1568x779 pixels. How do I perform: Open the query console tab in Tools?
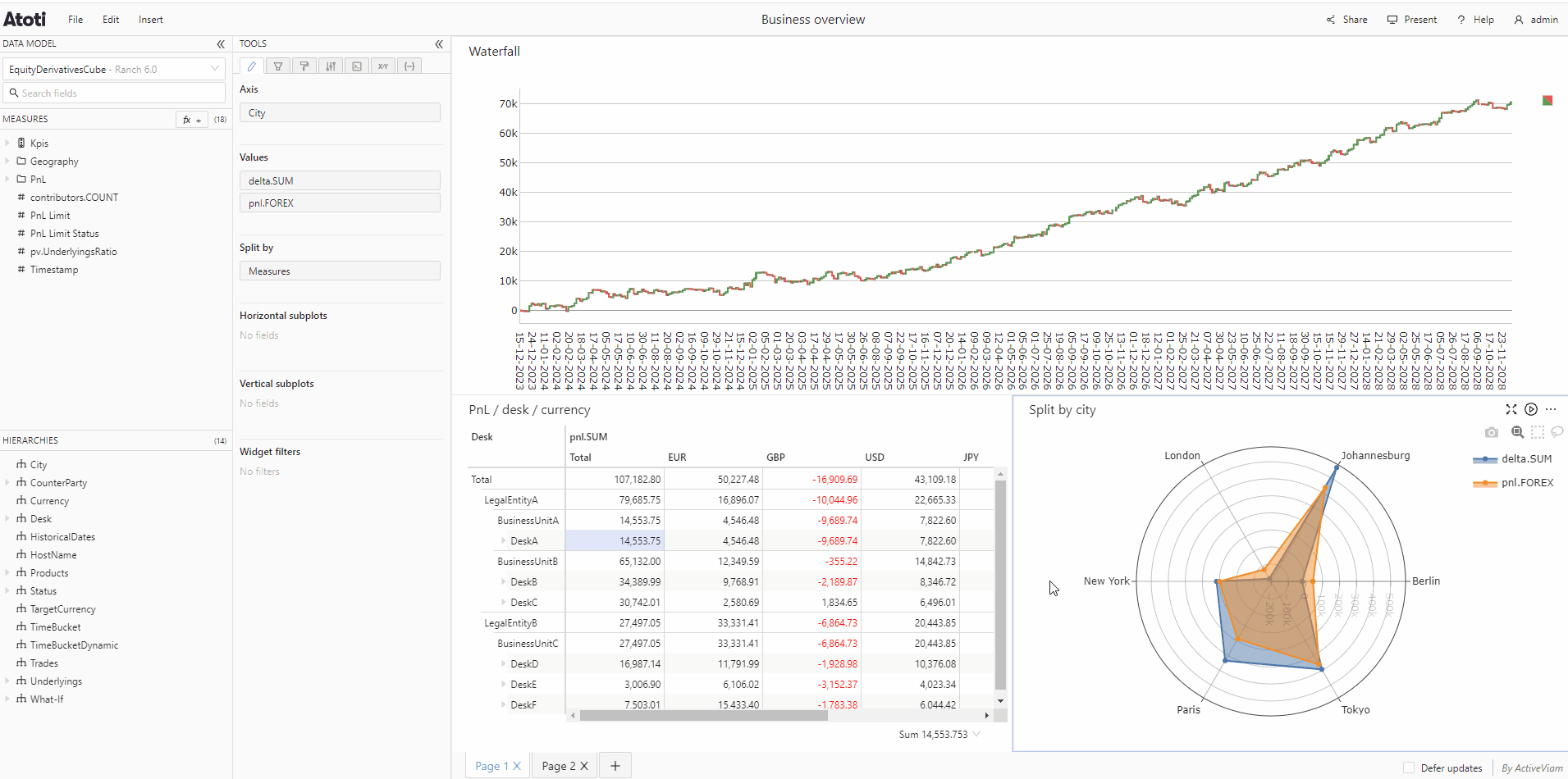coord(357,66)
